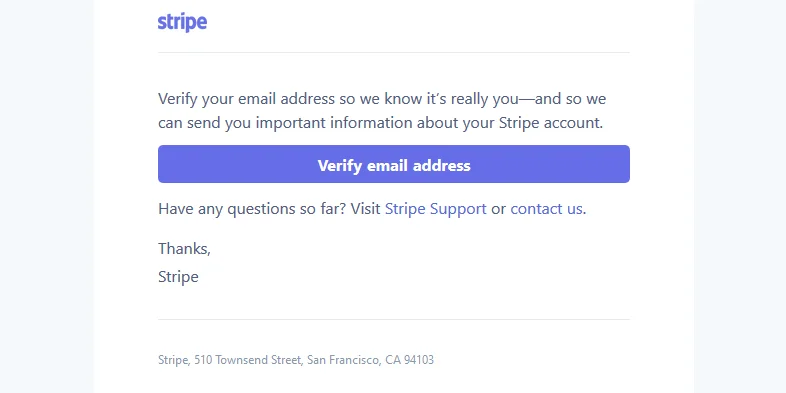Click the Verify email address button

(x=394, y=164)
